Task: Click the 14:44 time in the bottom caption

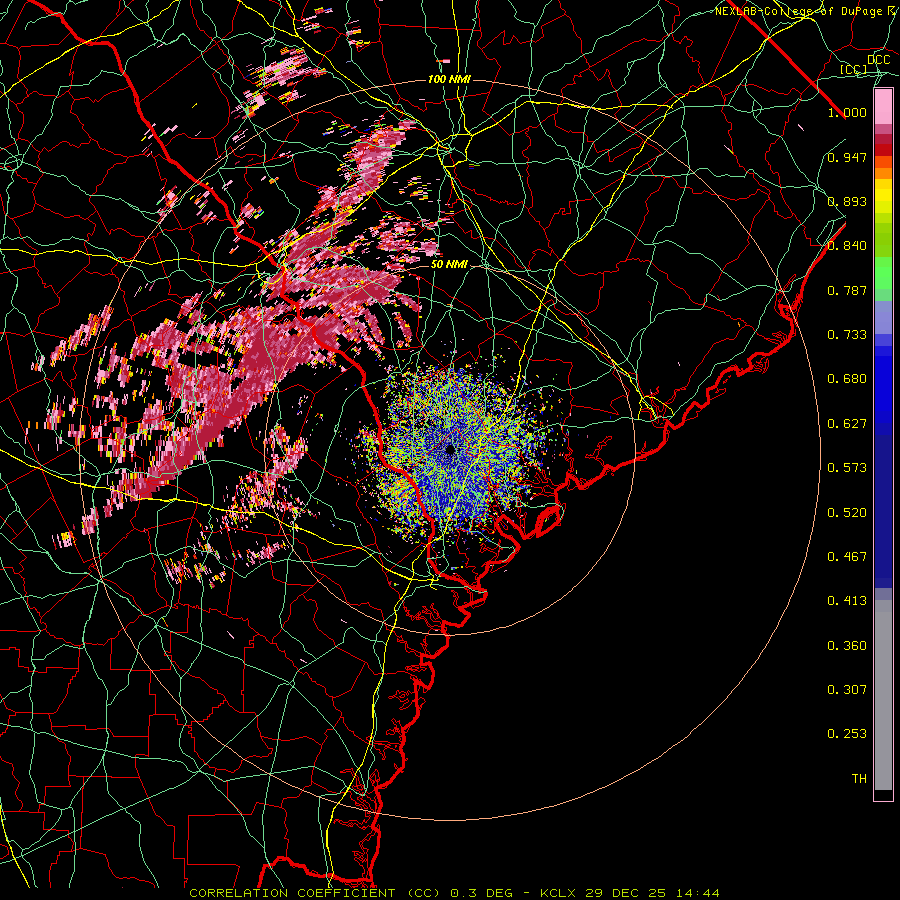Action: click(698, 893)
